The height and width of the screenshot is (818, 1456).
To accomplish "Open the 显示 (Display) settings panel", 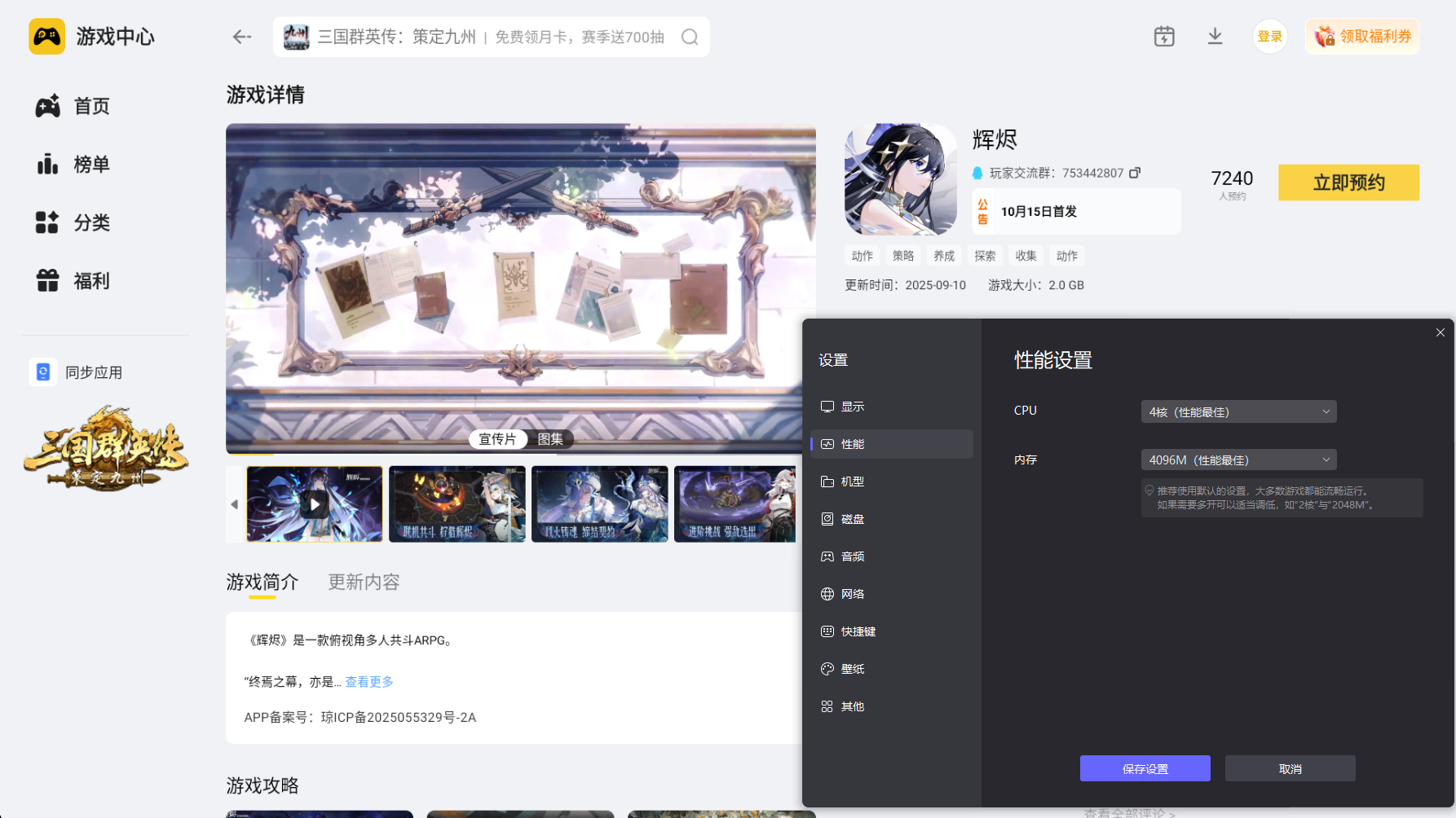I will [x=854, y=406].
